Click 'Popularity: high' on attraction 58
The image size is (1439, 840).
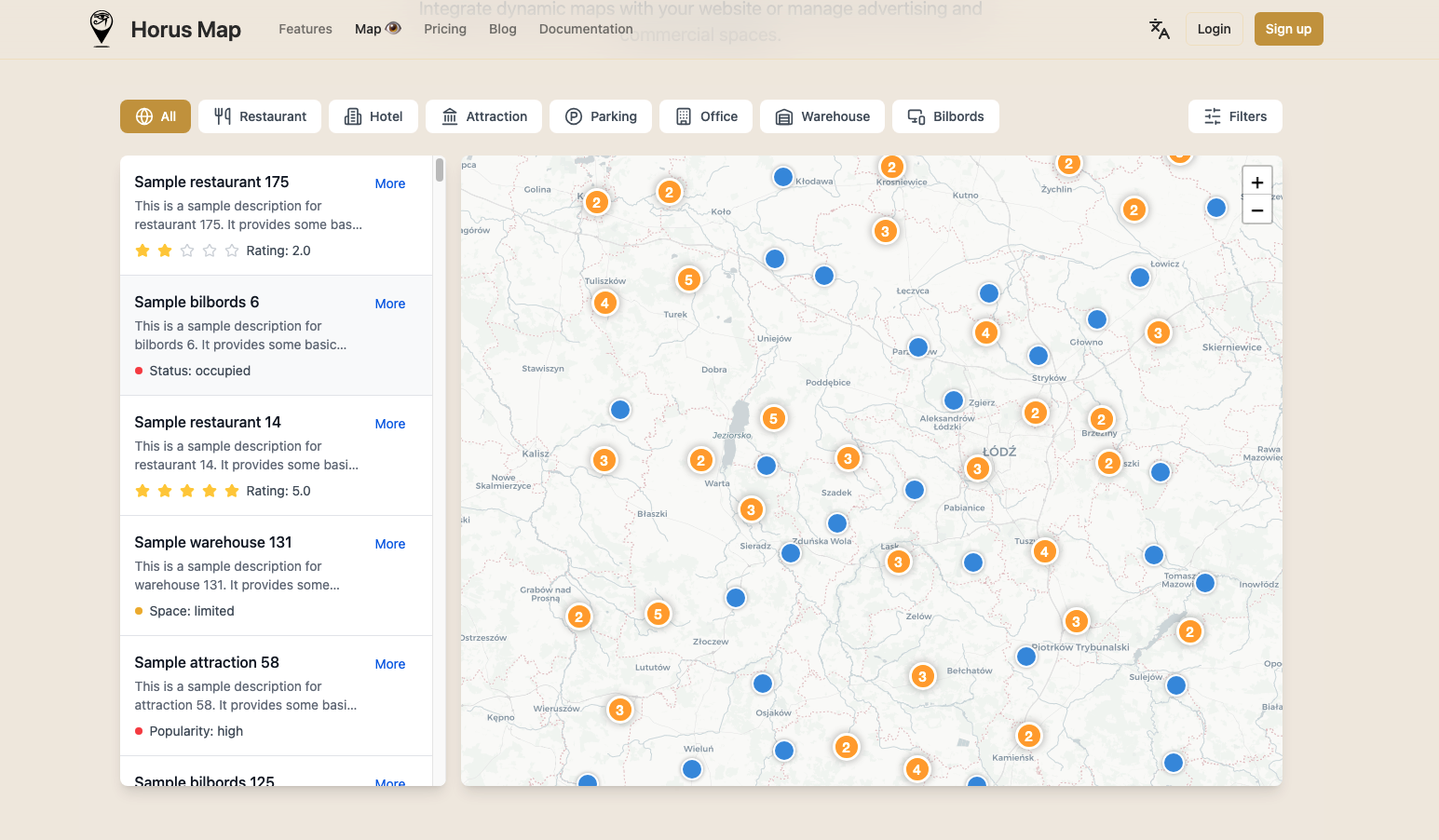(x=197, y=731)
